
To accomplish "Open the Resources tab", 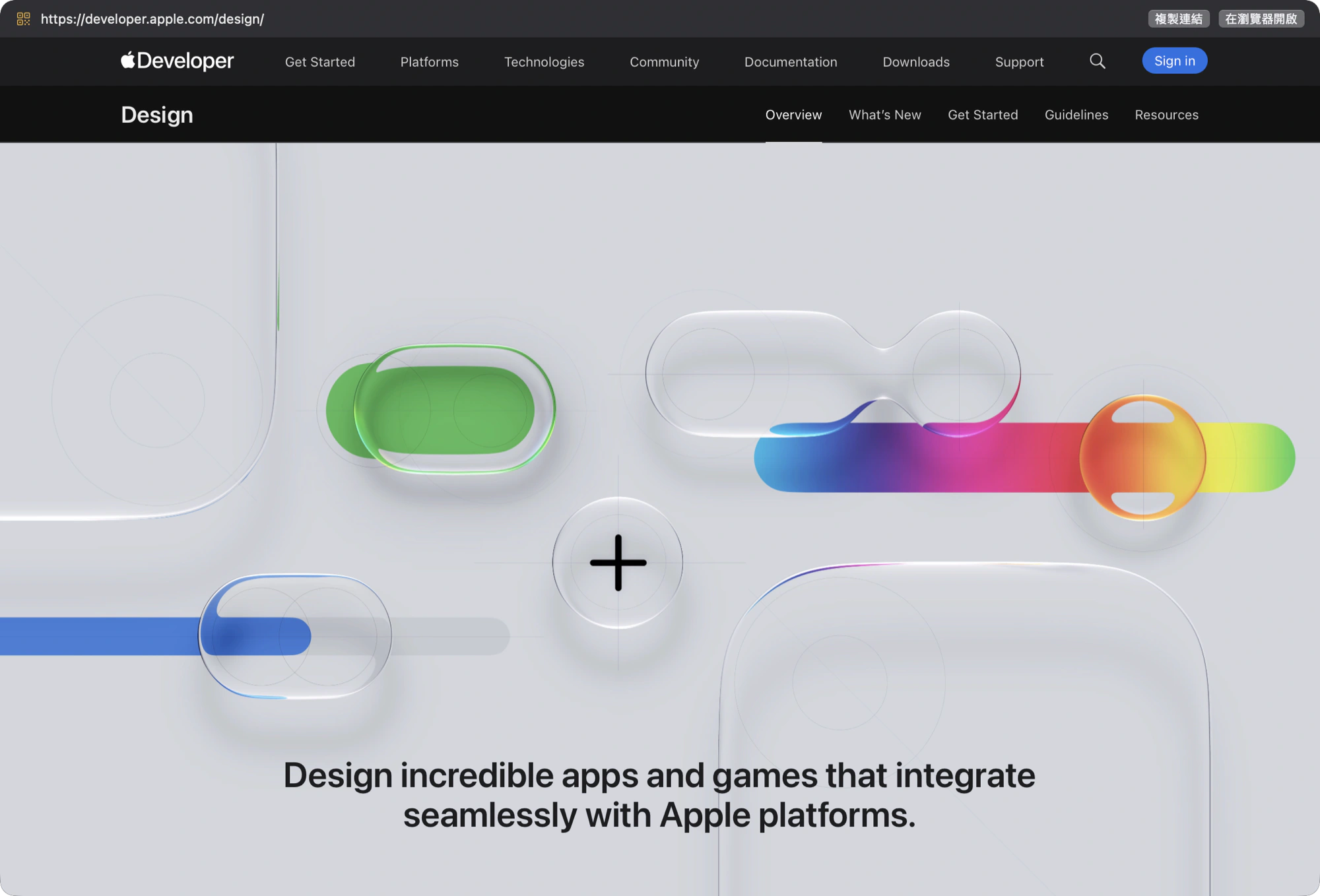I will 1166,115.
